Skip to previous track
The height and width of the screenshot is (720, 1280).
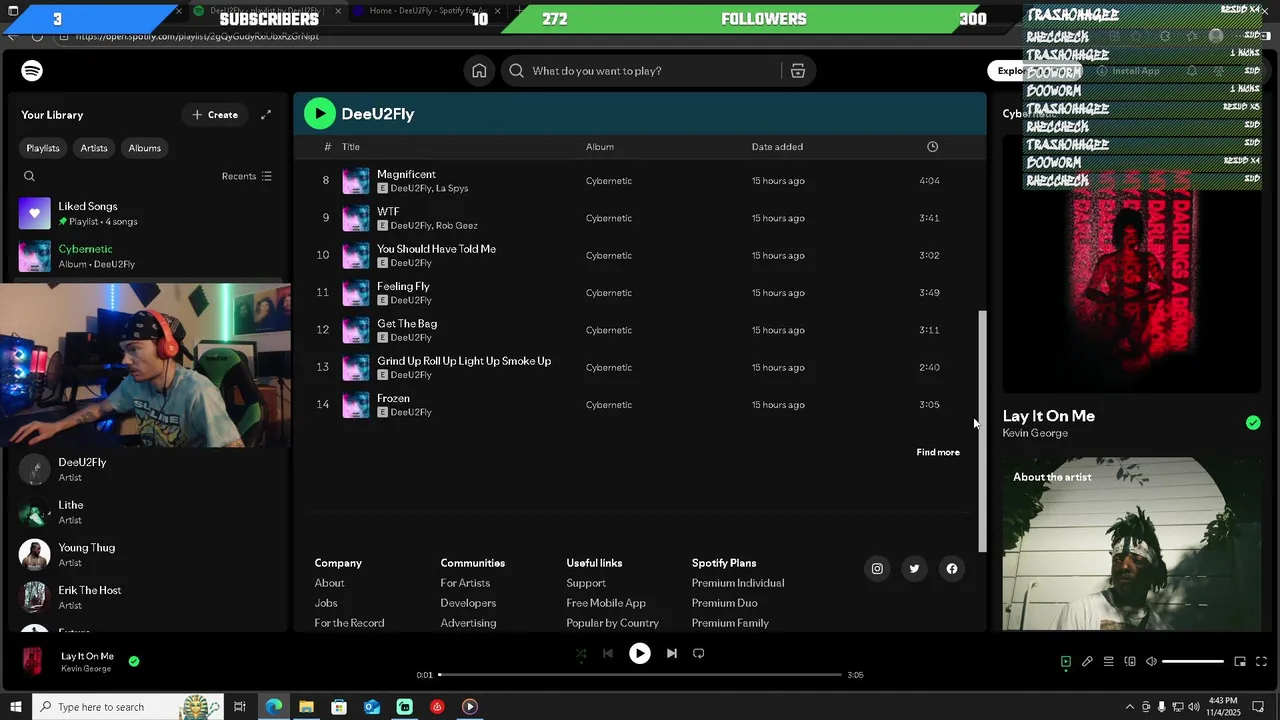pos(607,654)
